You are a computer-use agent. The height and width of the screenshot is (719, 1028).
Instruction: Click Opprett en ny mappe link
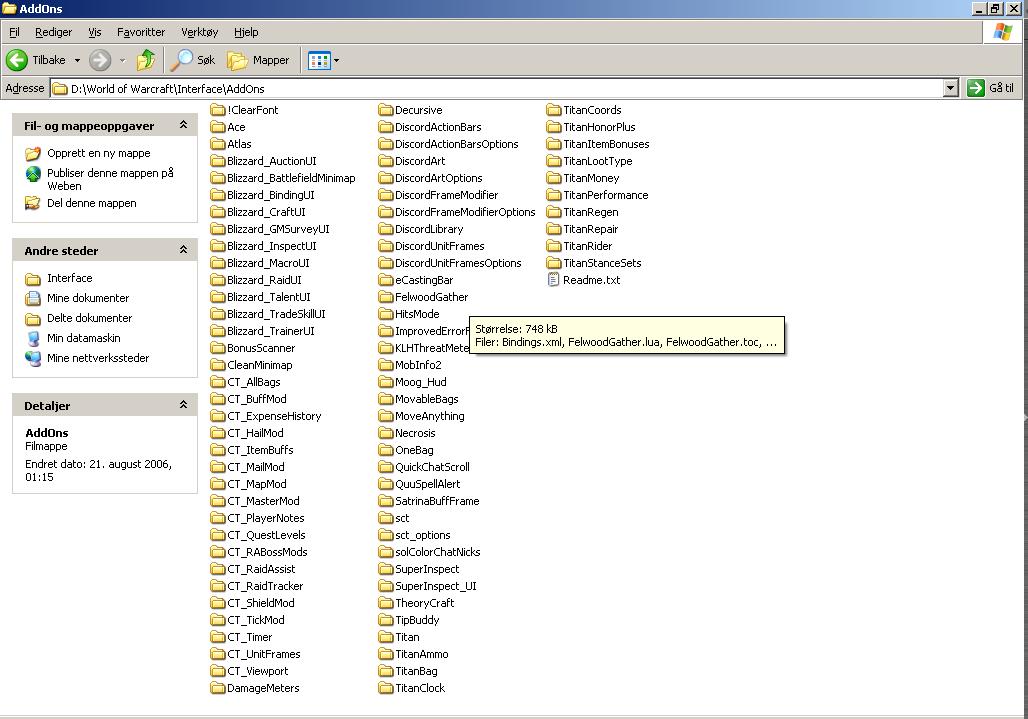click(x=98, y=153)
